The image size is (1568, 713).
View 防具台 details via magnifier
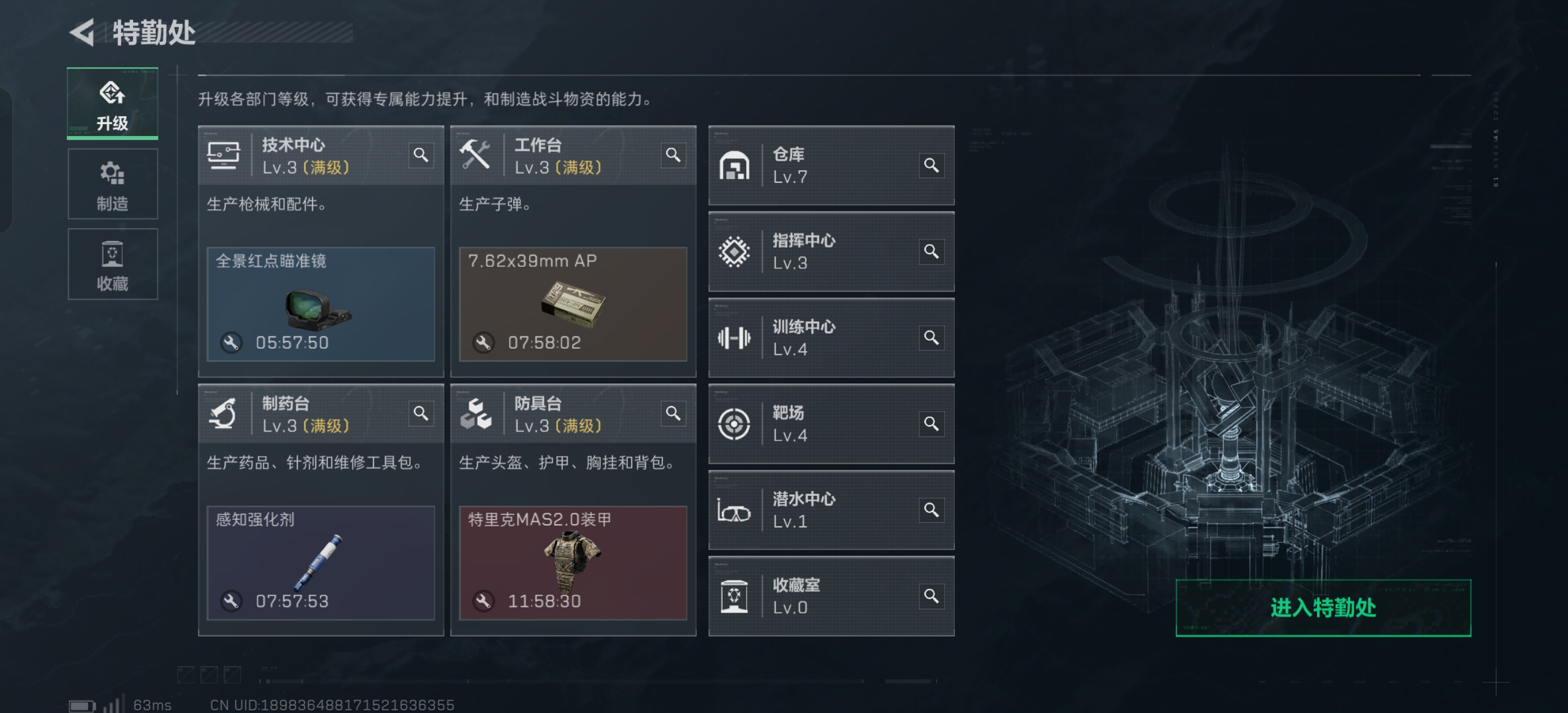[673, 414]
